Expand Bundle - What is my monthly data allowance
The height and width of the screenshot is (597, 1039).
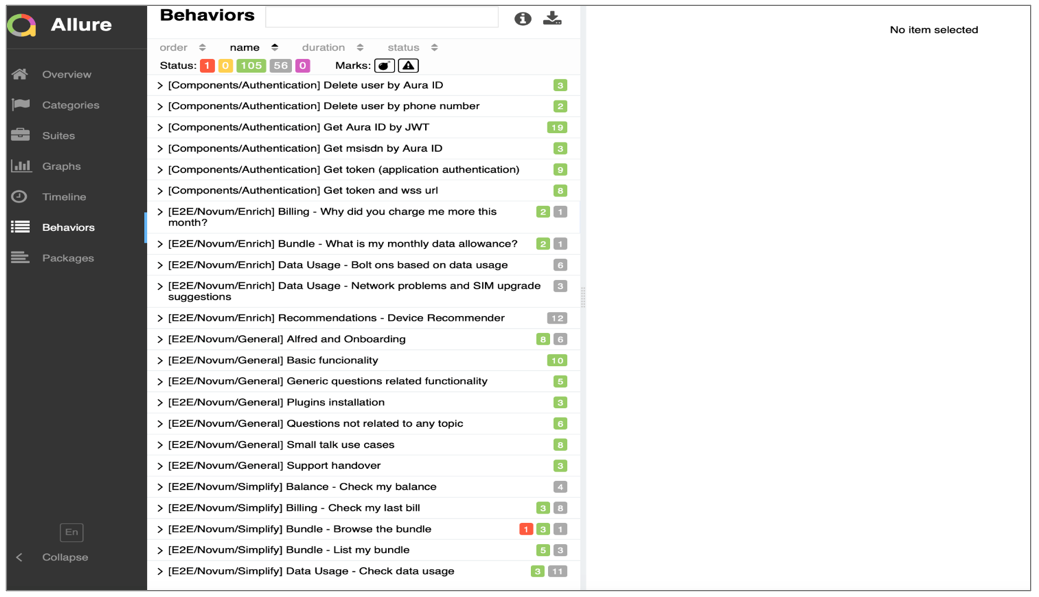[x=363, y=244]
